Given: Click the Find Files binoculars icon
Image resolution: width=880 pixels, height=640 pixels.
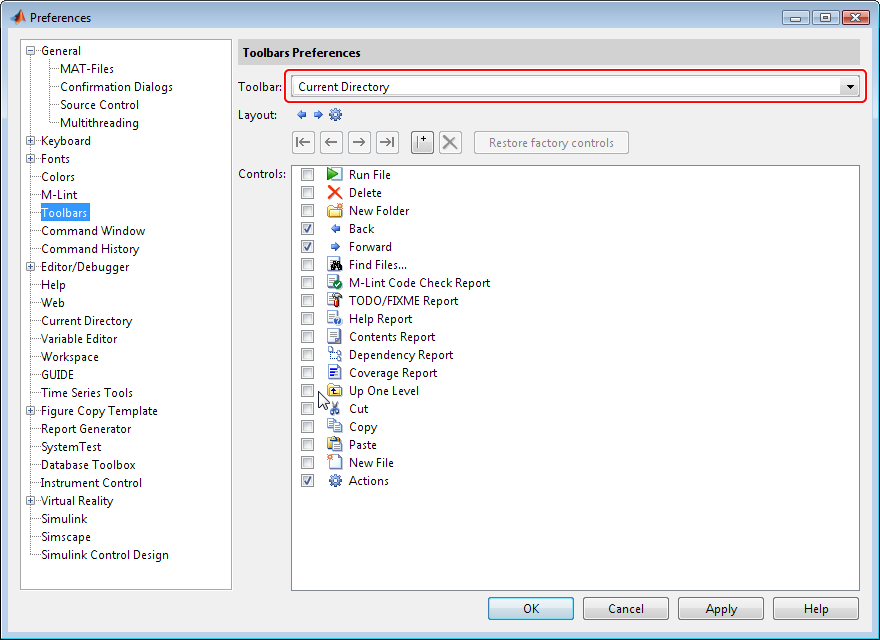Looking at the screenshot, I should [x=334, y=265].
